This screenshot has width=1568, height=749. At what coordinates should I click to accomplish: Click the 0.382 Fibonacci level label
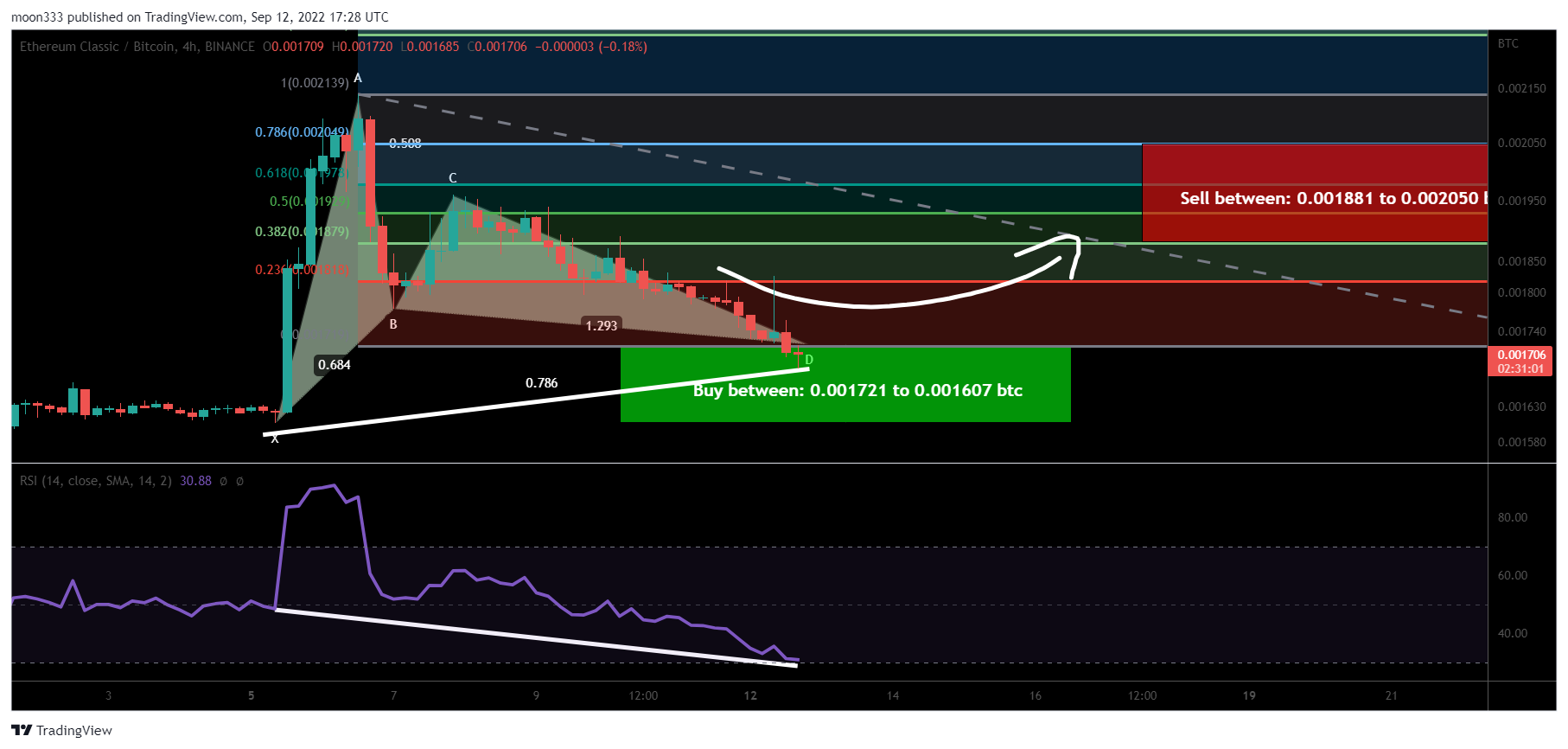[x=302, y=232]
